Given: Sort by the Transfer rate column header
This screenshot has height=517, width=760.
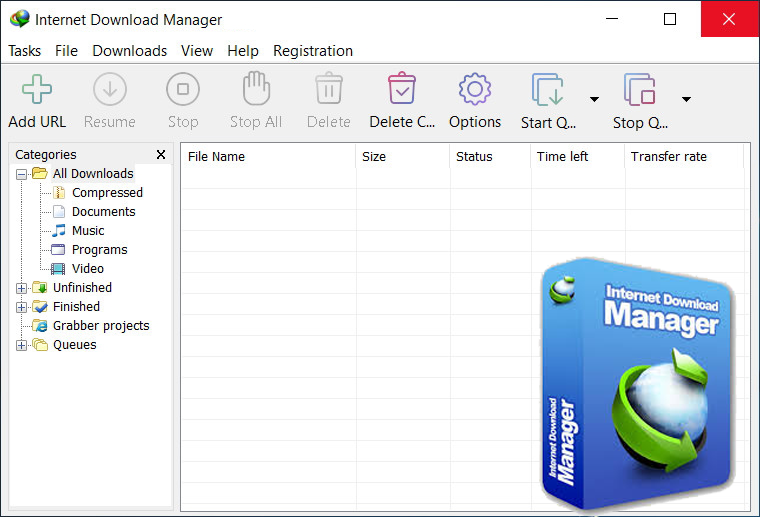Looking at the screenshot, I should point(684,157).
